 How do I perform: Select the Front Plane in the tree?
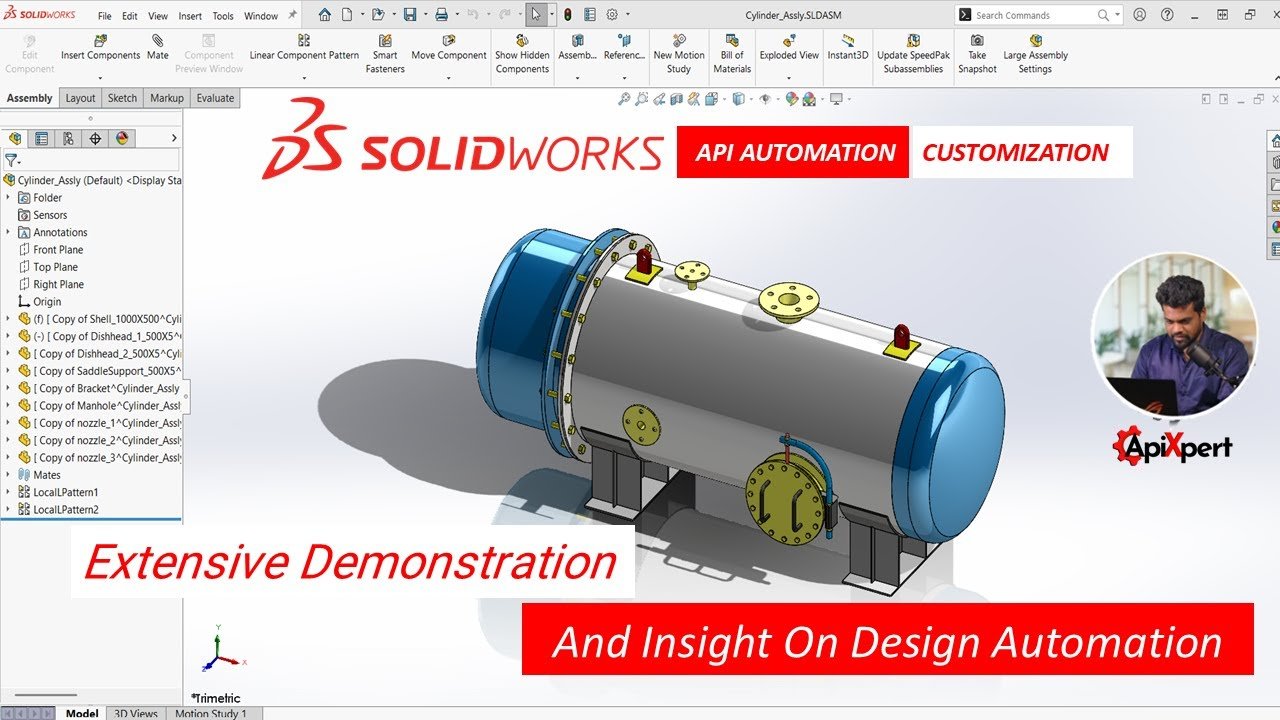(58, 250)
